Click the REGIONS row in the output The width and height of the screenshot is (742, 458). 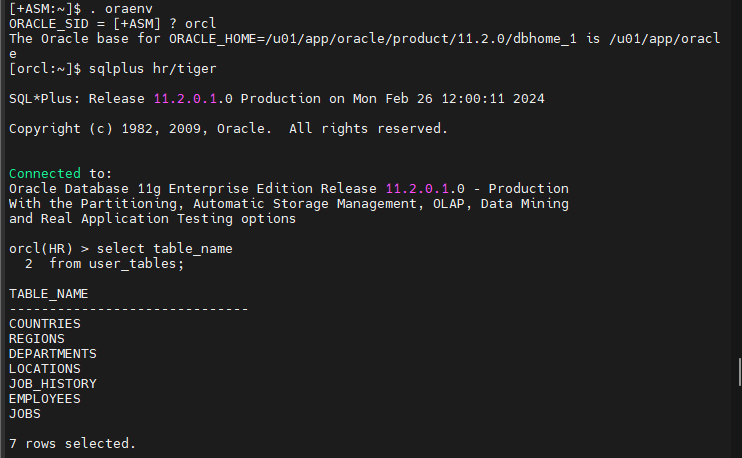(x=37, y=339)
